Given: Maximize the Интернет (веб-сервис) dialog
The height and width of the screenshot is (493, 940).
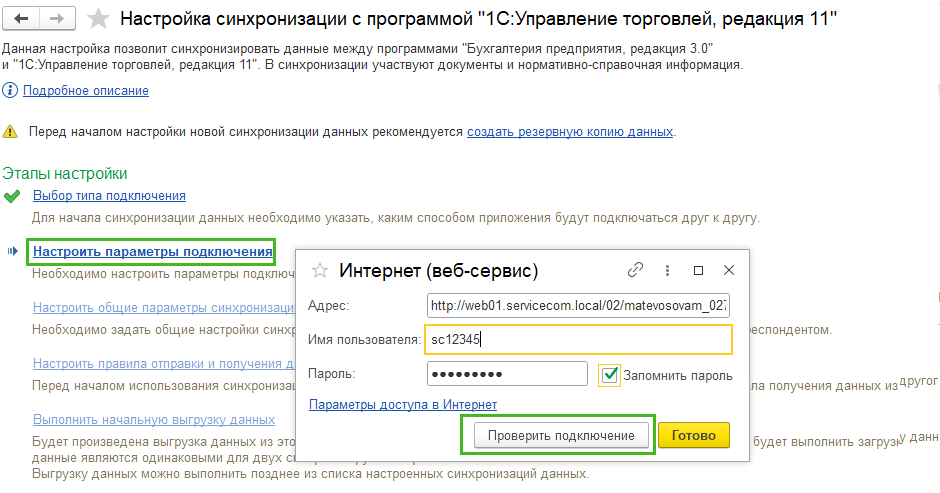Looking at the screenshot, I should tap(698, 270).
